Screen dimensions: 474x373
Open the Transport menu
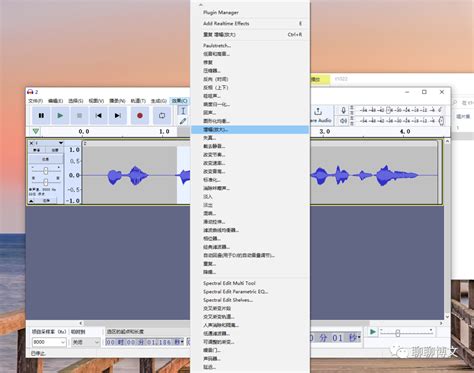117,101
